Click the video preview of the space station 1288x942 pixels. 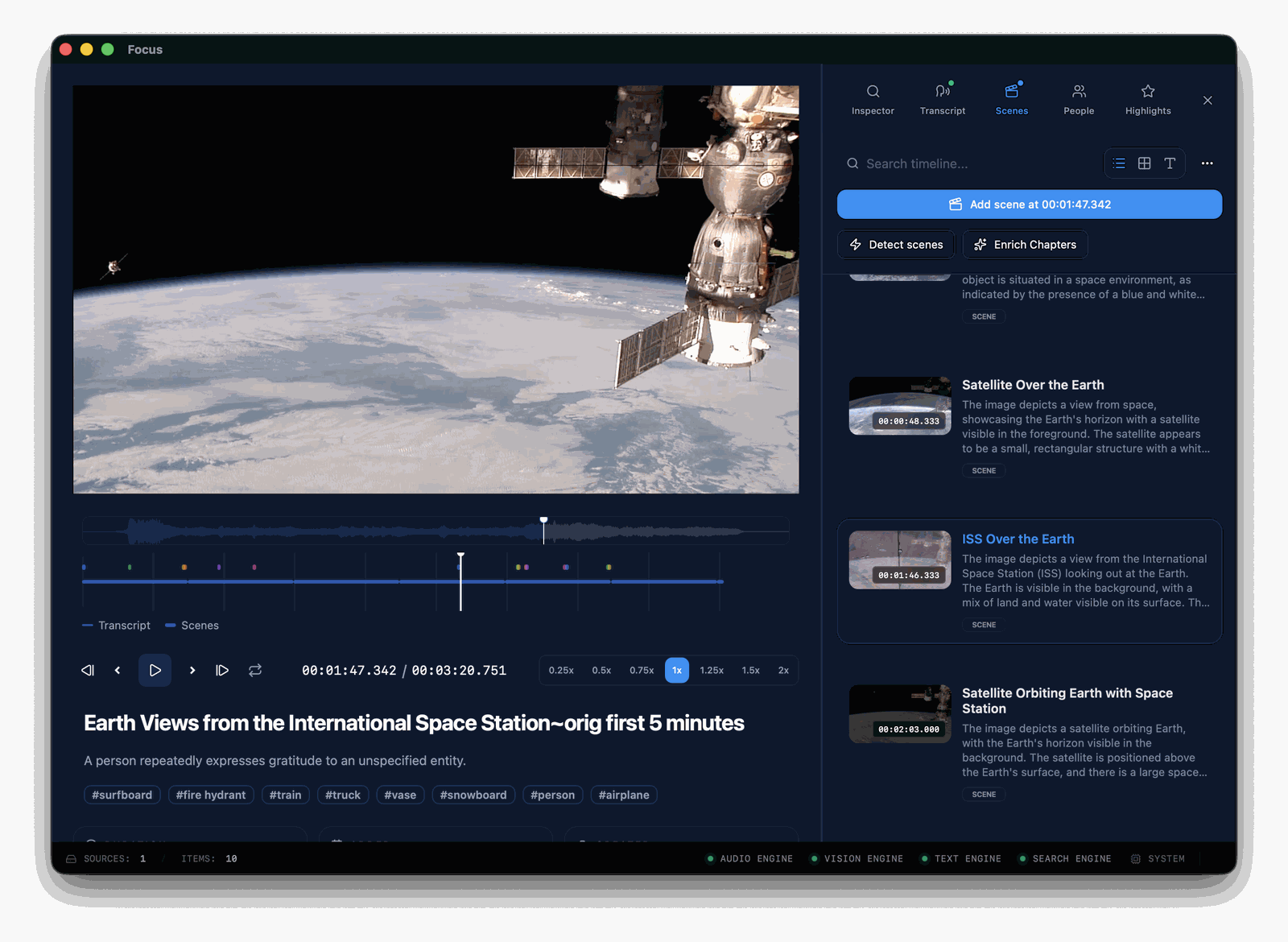click(x=436, y=289)
